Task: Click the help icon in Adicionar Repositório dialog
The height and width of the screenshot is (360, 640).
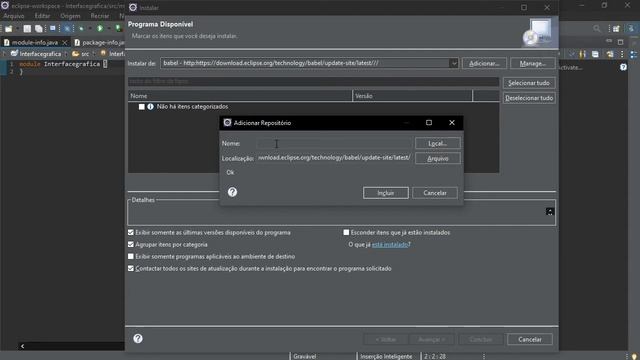Action: pos(232,192)
